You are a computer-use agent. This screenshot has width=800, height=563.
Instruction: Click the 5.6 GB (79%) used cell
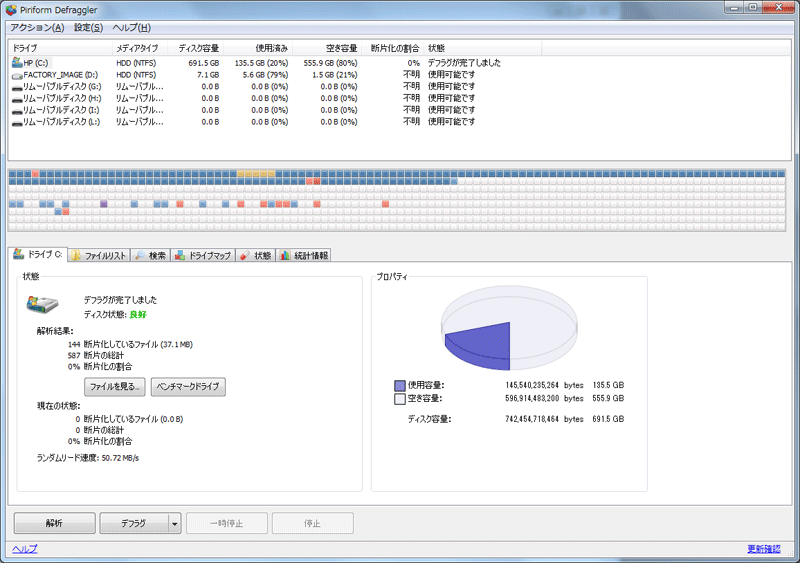point(265,75)
